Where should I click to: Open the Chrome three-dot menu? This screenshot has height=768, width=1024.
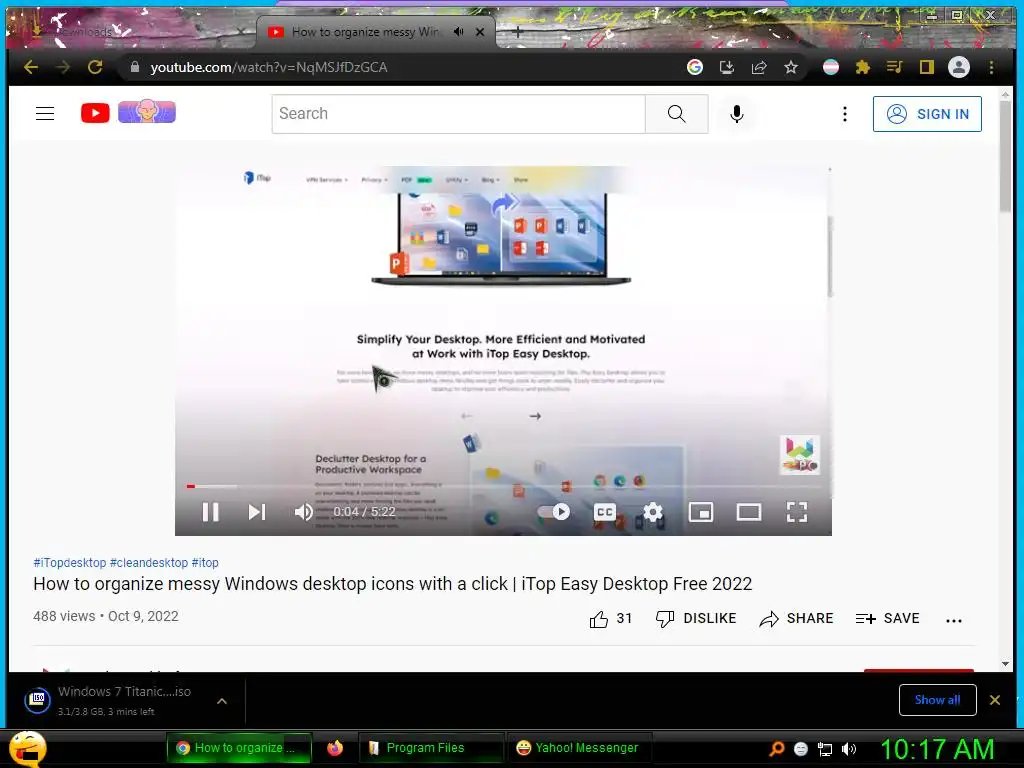[991, 67]
